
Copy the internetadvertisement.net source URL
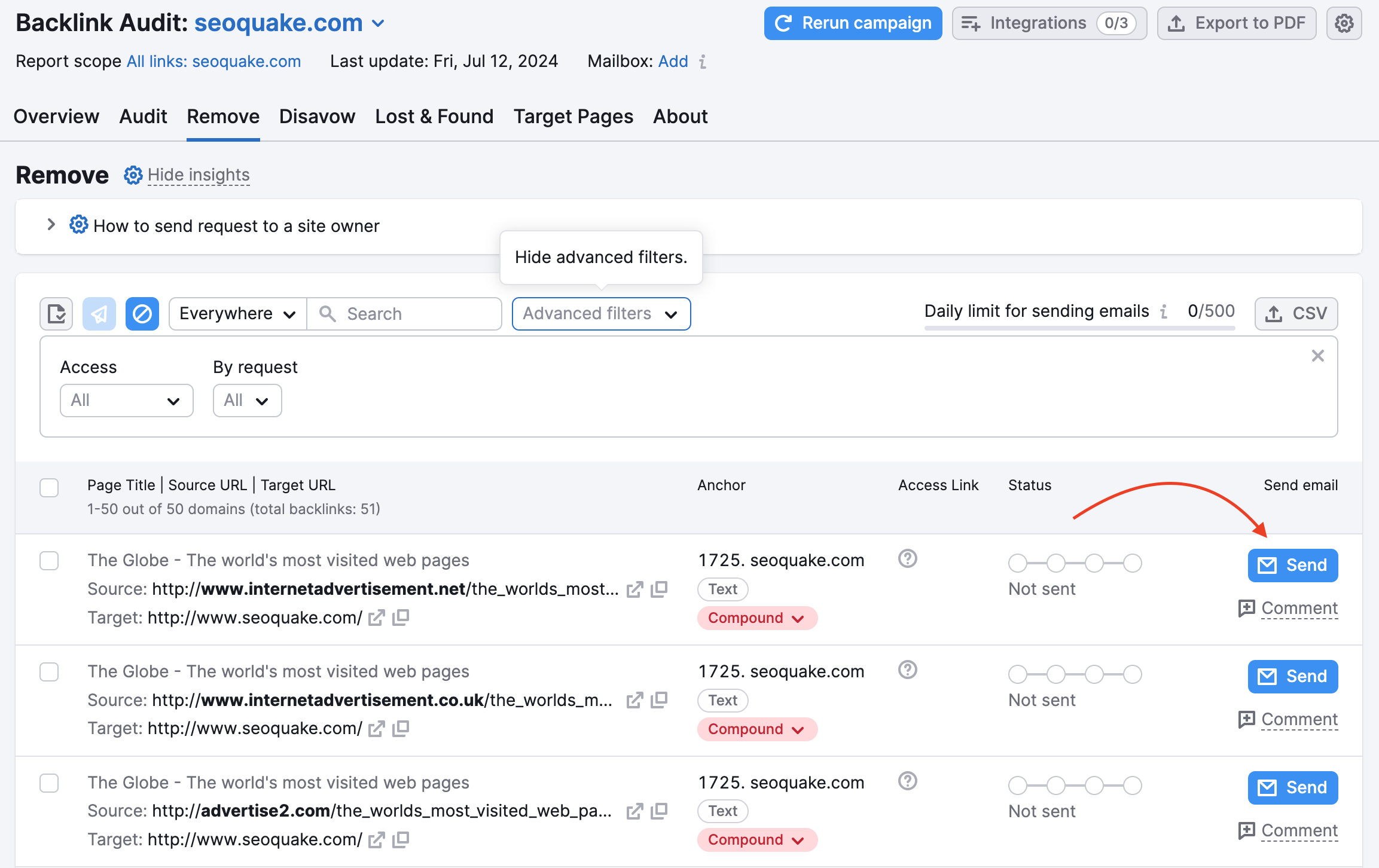click(659, 589)
